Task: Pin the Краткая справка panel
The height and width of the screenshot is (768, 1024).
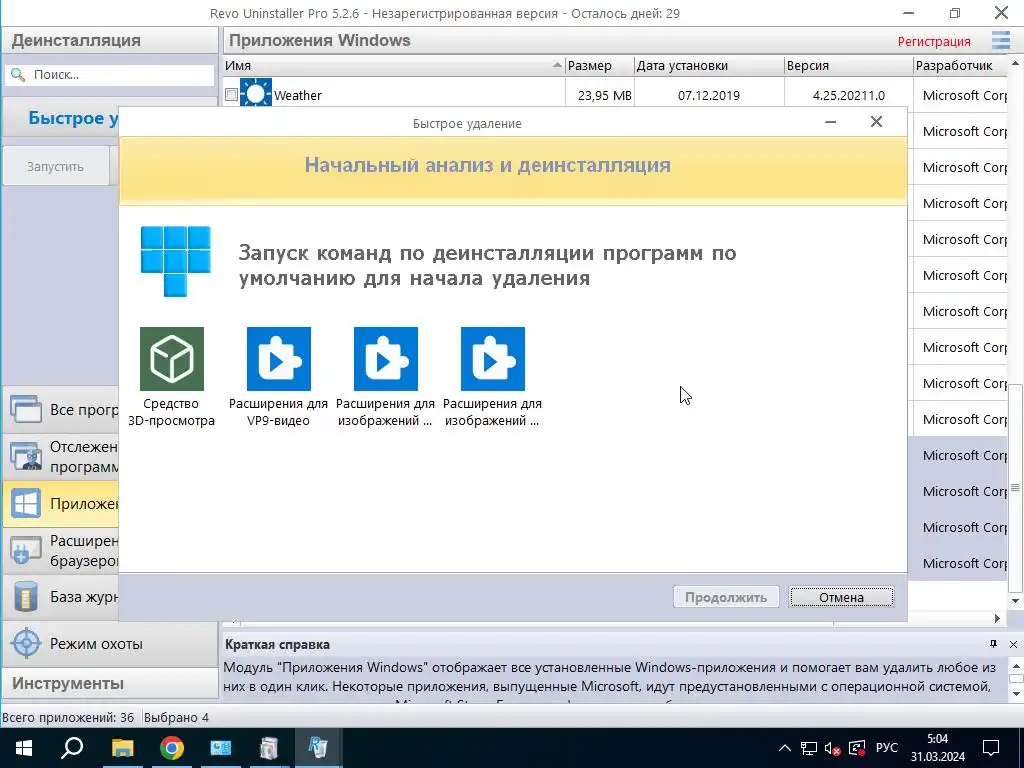Action: (993, 644)
